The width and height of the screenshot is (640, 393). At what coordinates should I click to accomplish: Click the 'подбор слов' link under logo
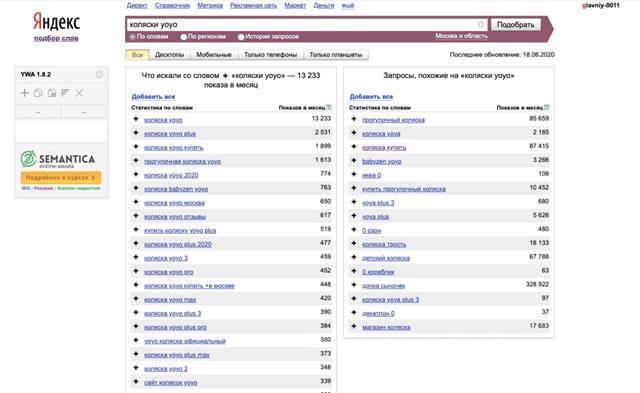point(56,38)
